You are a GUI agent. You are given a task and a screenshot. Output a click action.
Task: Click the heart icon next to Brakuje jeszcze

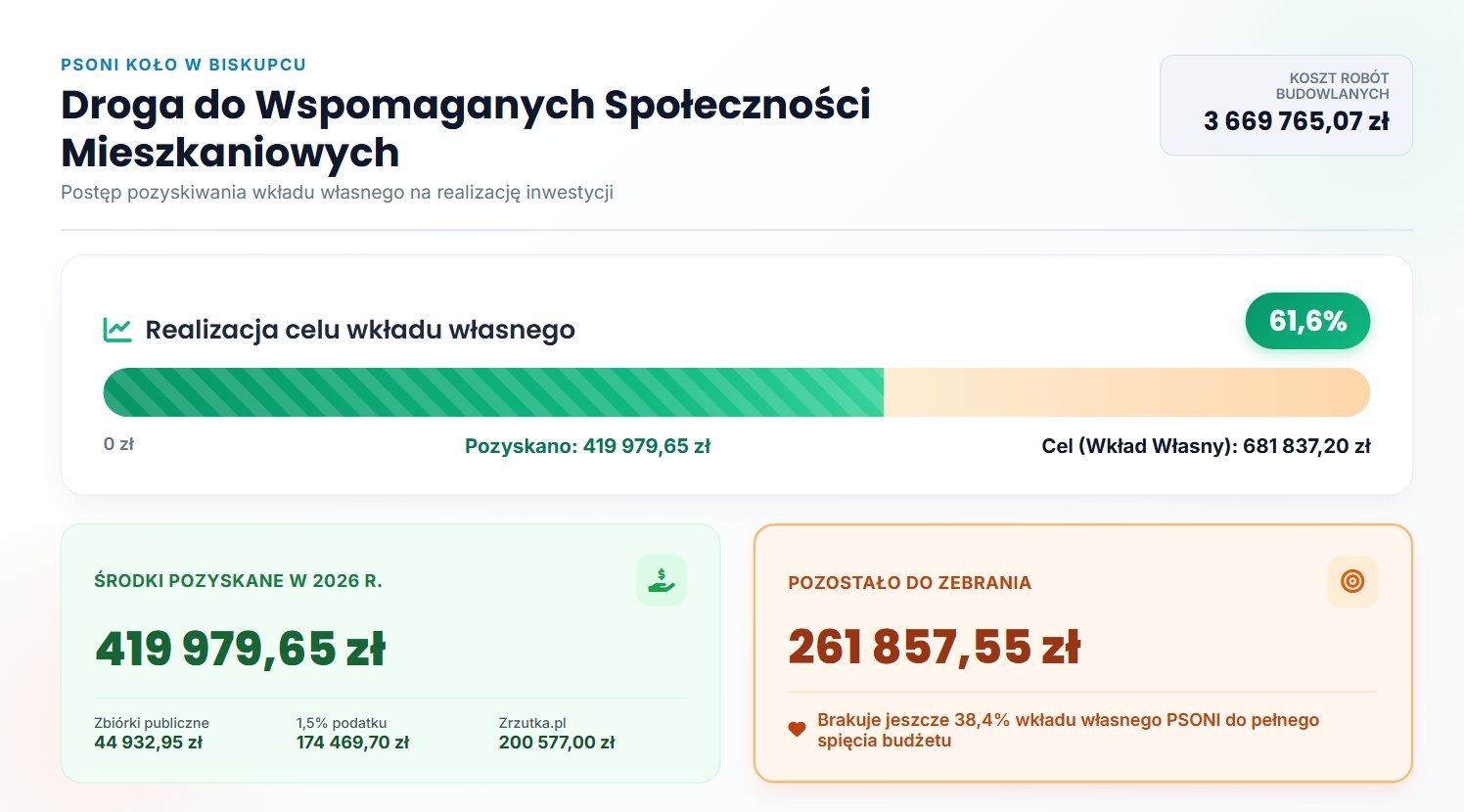pos(797,729)
